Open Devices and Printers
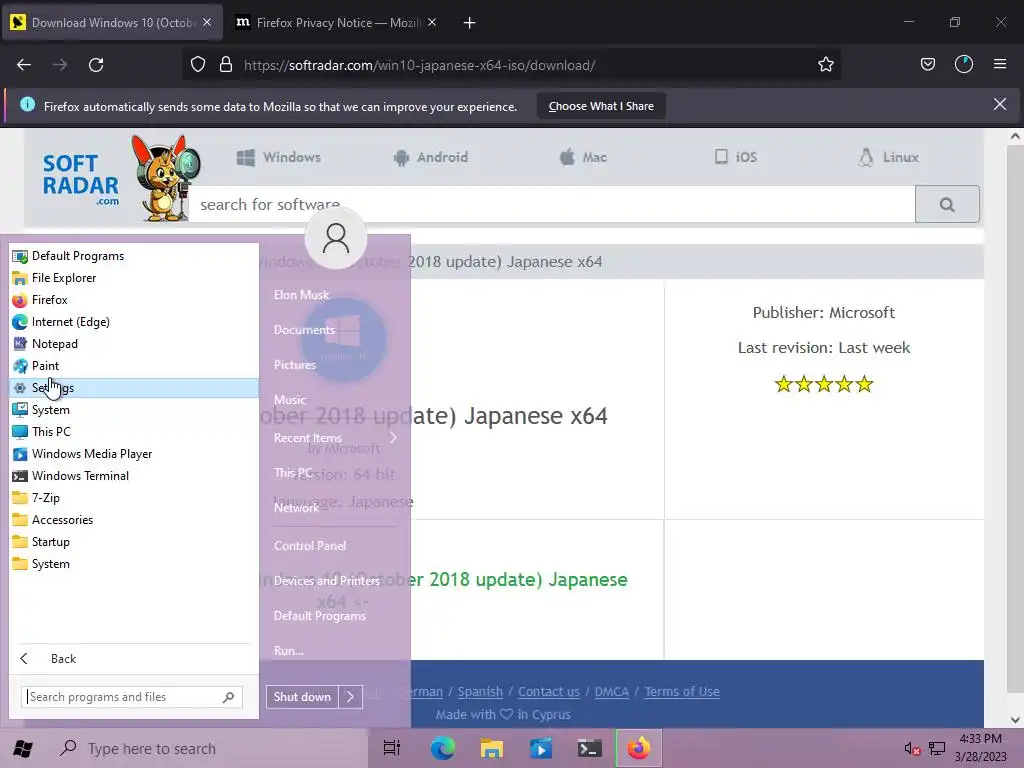The image size is (1024, 768). 327,581
